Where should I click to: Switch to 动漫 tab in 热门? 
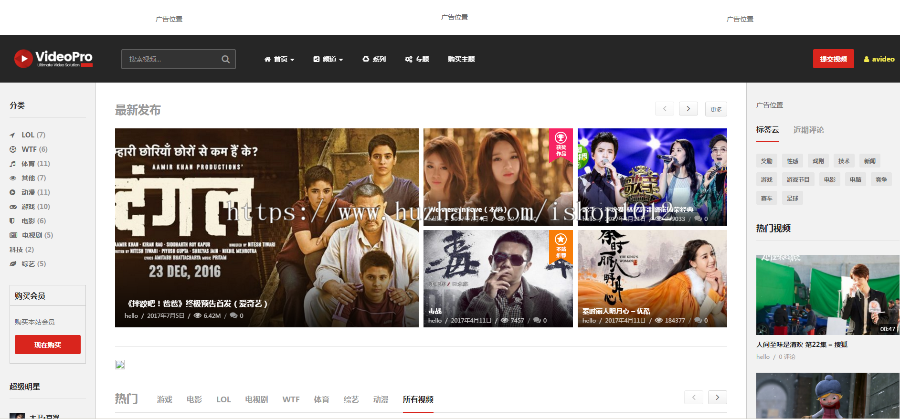pyautogui.click(x=381, y=399)
